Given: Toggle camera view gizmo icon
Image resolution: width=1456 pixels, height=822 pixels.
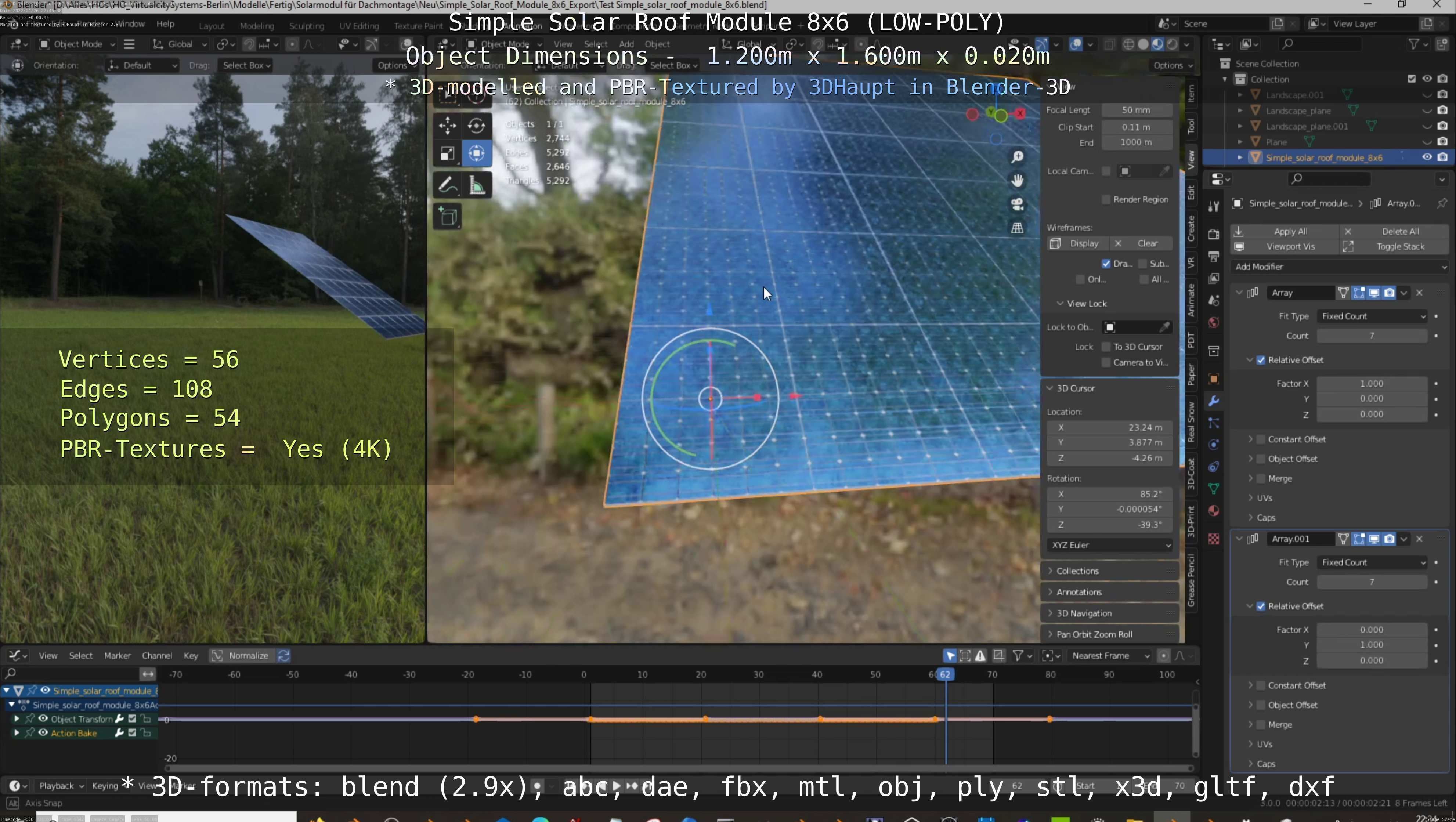Looking at the screenshot, I should pos(1018,204).
